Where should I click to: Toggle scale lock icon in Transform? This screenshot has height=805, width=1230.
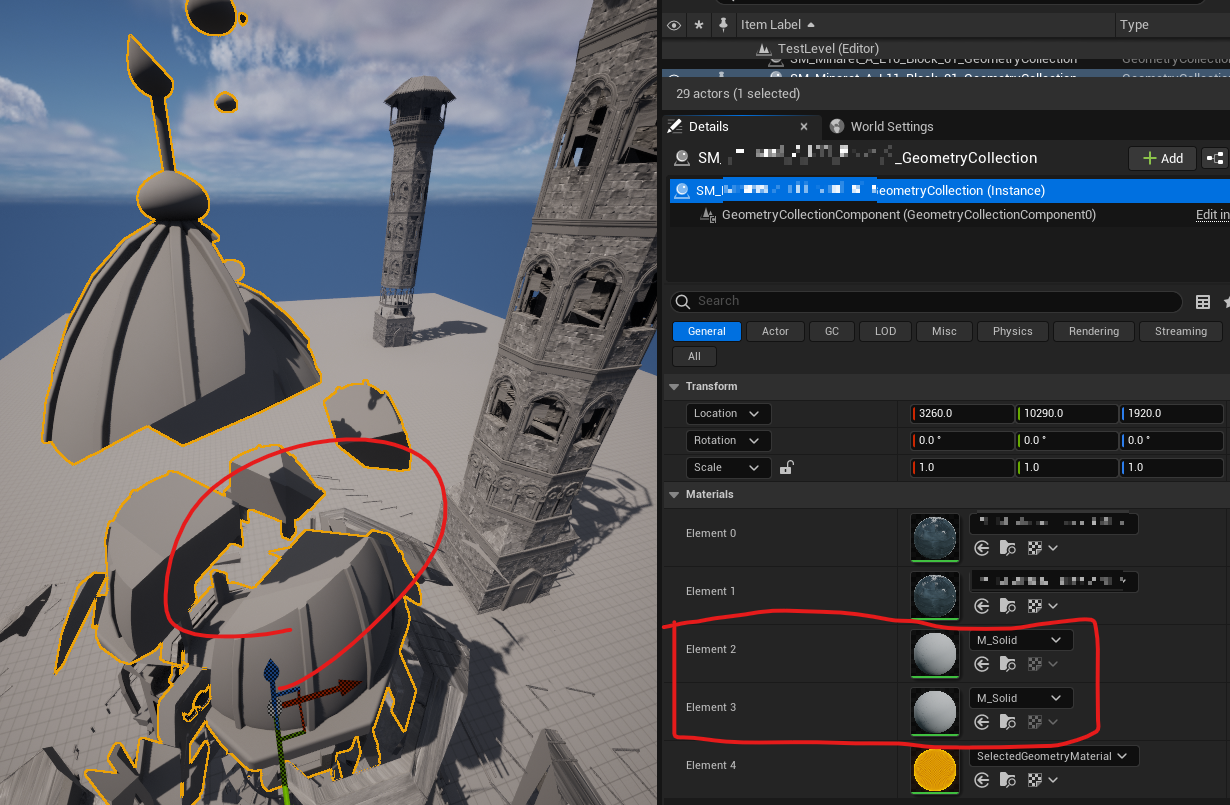(787, 467)
